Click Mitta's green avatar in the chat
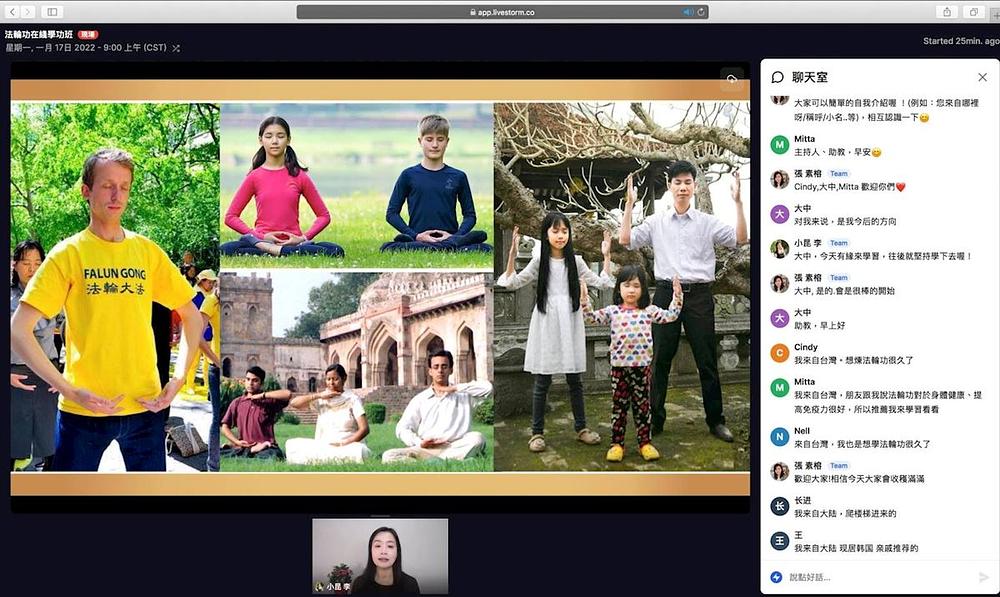The width and height of the screenshot is (1000, 597). point(779,145)
